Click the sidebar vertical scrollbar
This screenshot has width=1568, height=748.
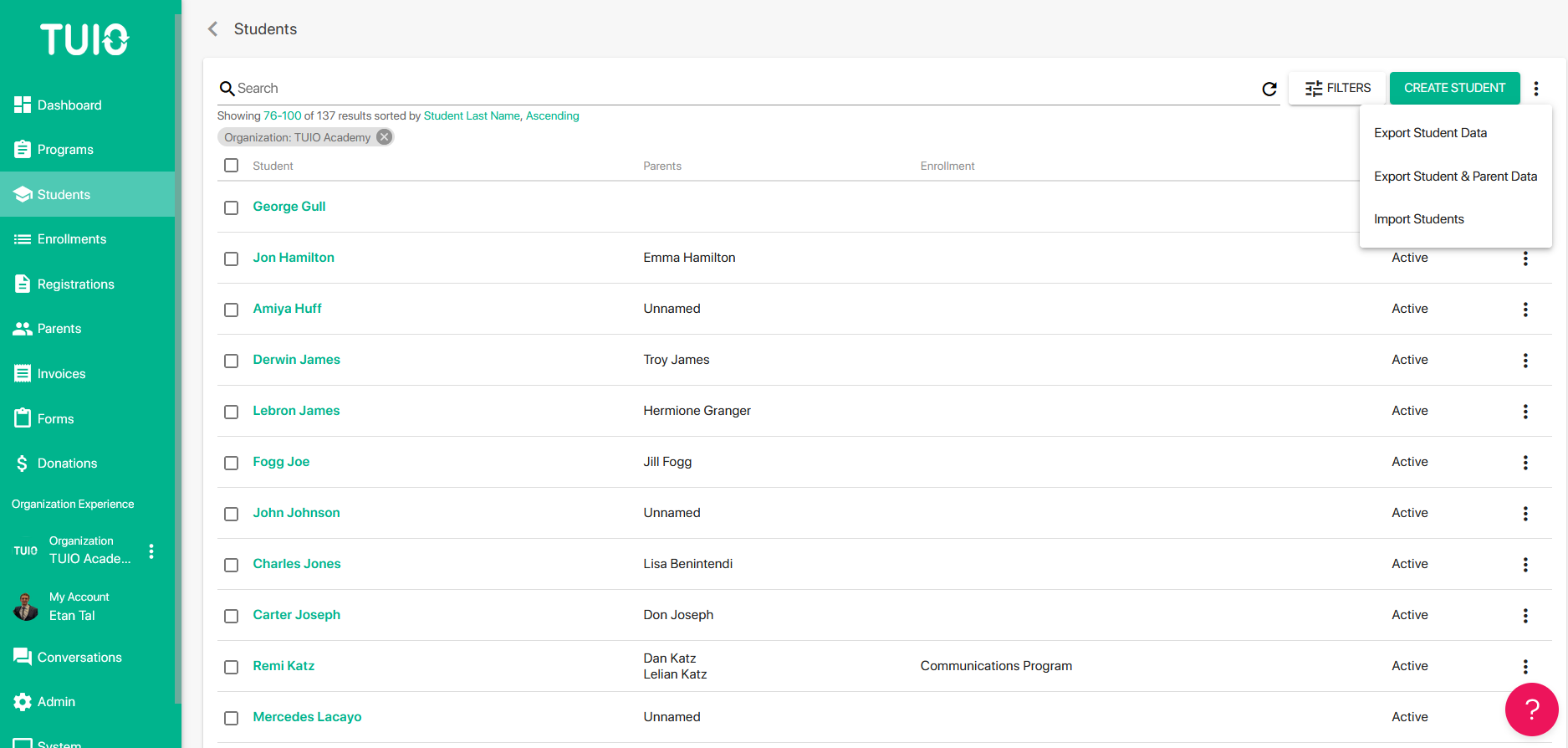click(177, 360)
